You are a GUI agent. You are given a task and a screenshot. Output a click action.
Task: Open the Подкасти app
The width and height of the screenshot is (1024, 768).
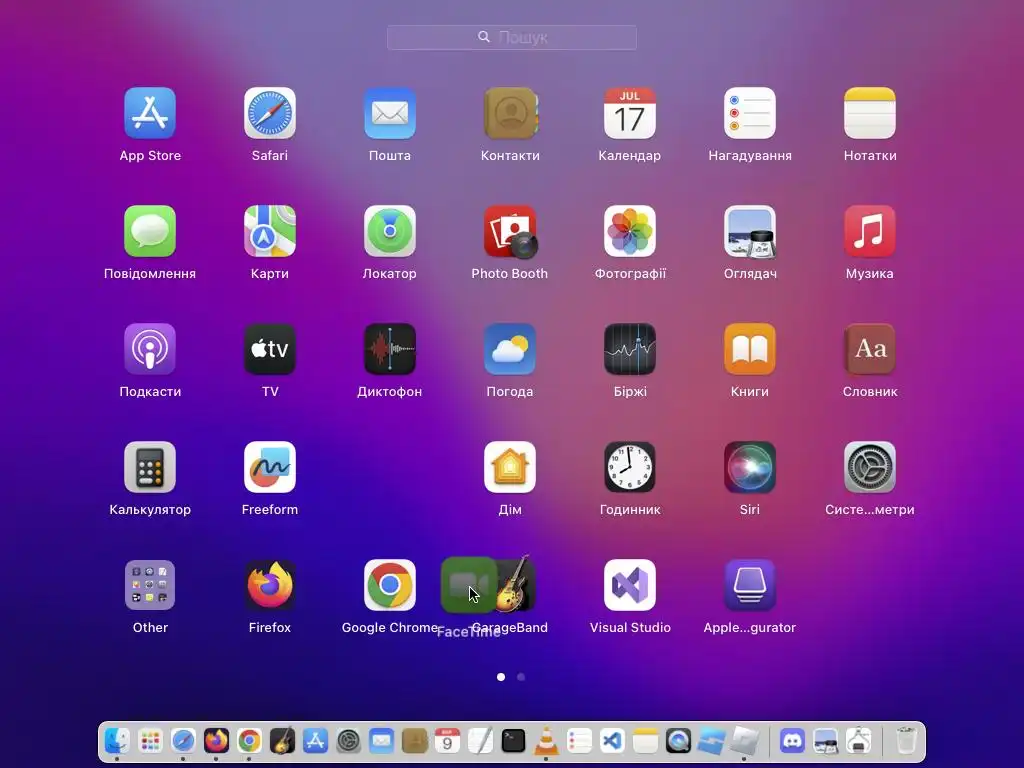150,349
